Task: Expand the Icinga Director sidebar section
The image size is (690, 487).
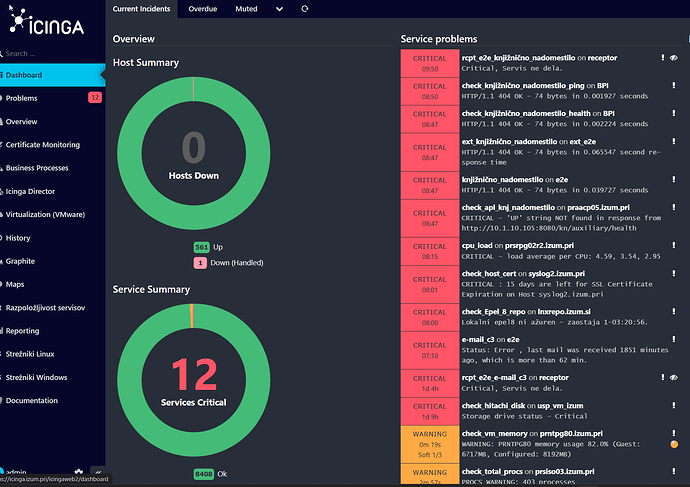Action: point(31,191)
